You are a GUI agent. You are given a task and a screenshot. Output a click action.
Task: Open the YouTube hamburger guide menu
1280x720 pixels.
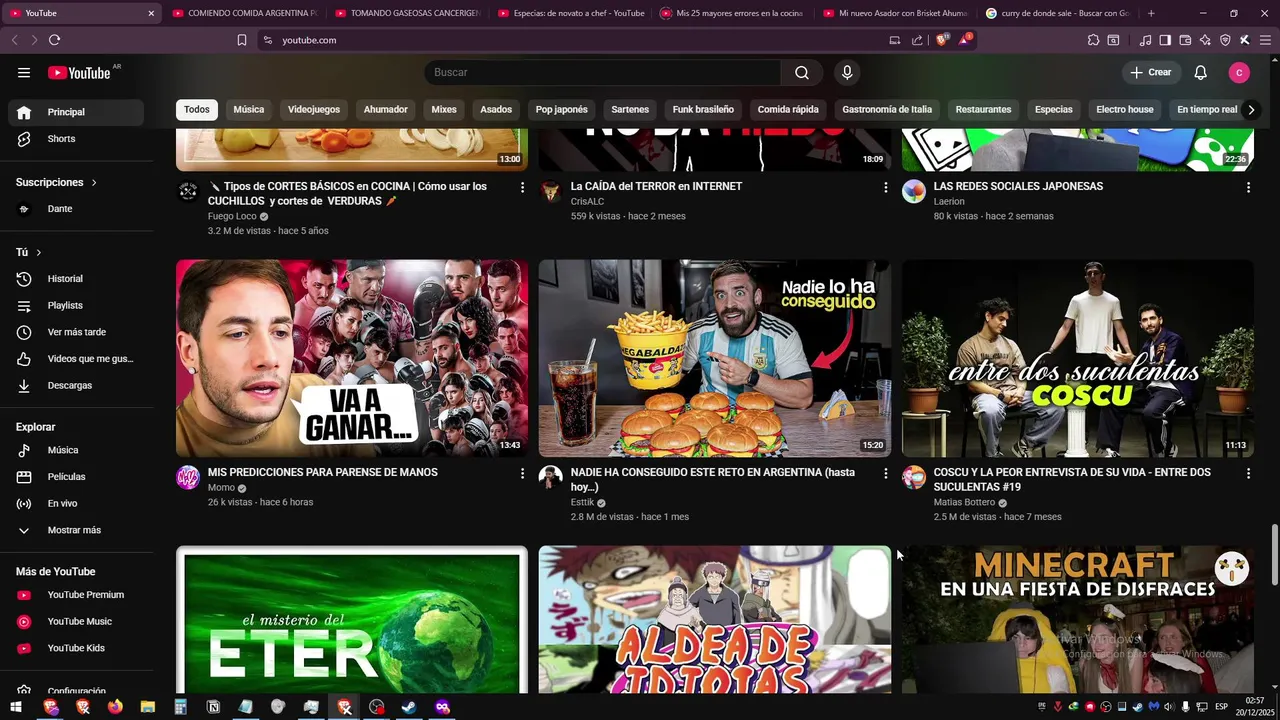[24, 72]
